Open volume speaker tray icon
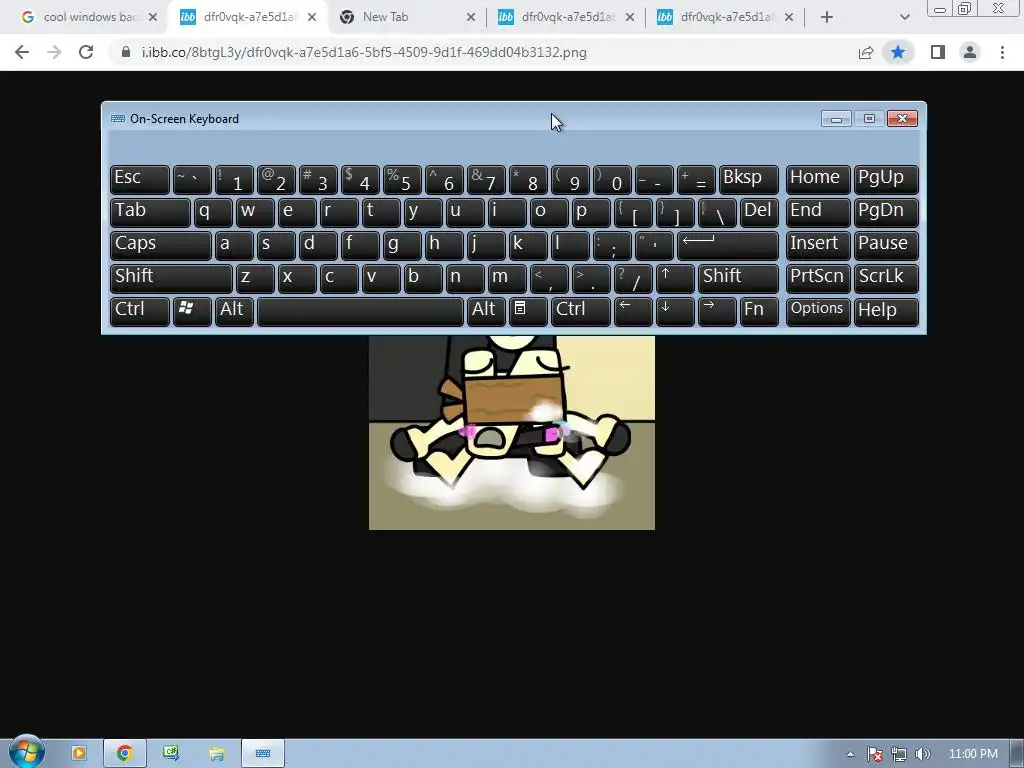1024x768 pixels. tap(922, 754)
